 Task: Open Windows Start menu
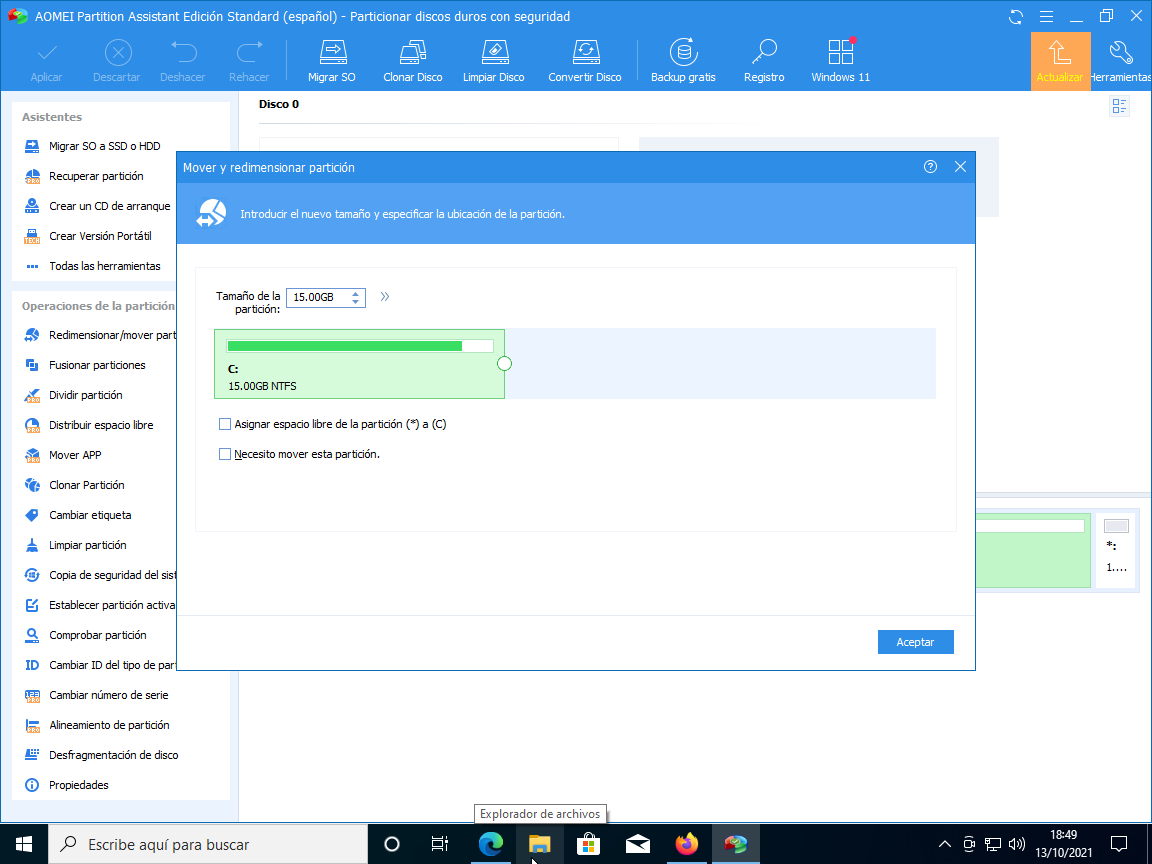[24, 844]
